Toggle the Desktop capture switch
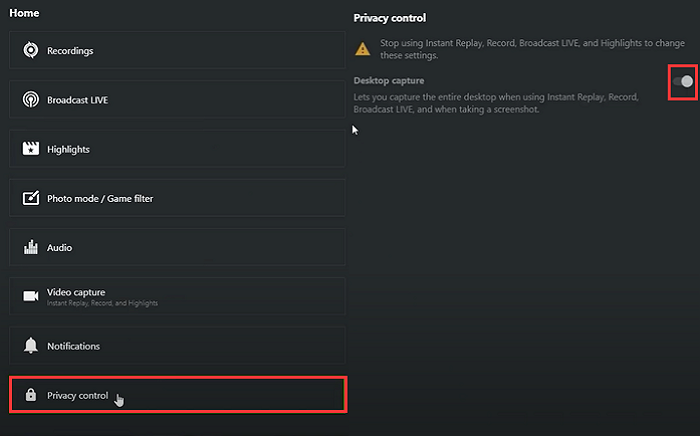This screenshot has width=700, height=436. (x=683, y=81)
